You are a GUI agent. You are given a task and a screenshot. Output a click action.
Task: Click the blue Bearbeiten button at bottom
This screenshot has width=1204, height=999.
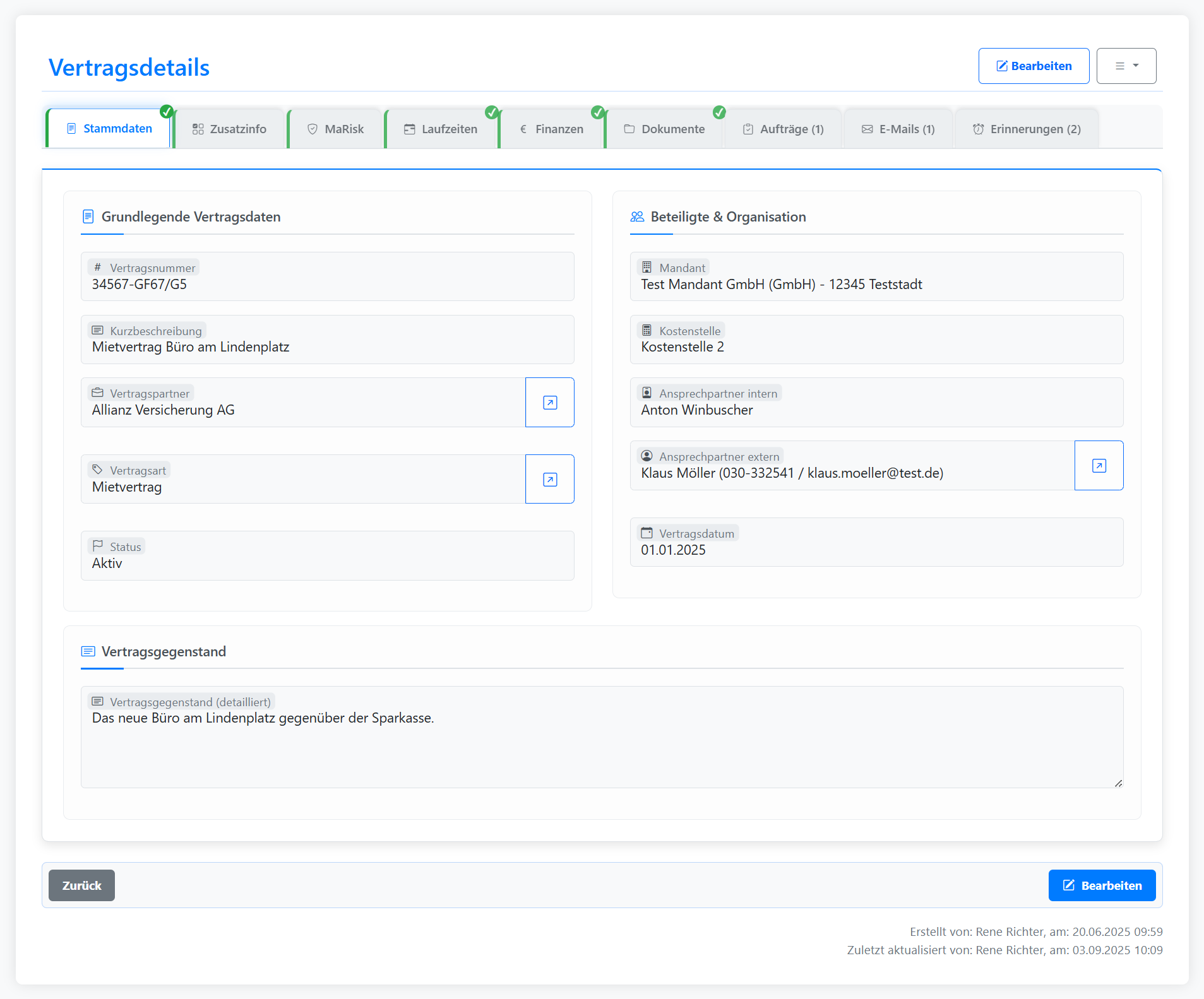coord(1102,885)
